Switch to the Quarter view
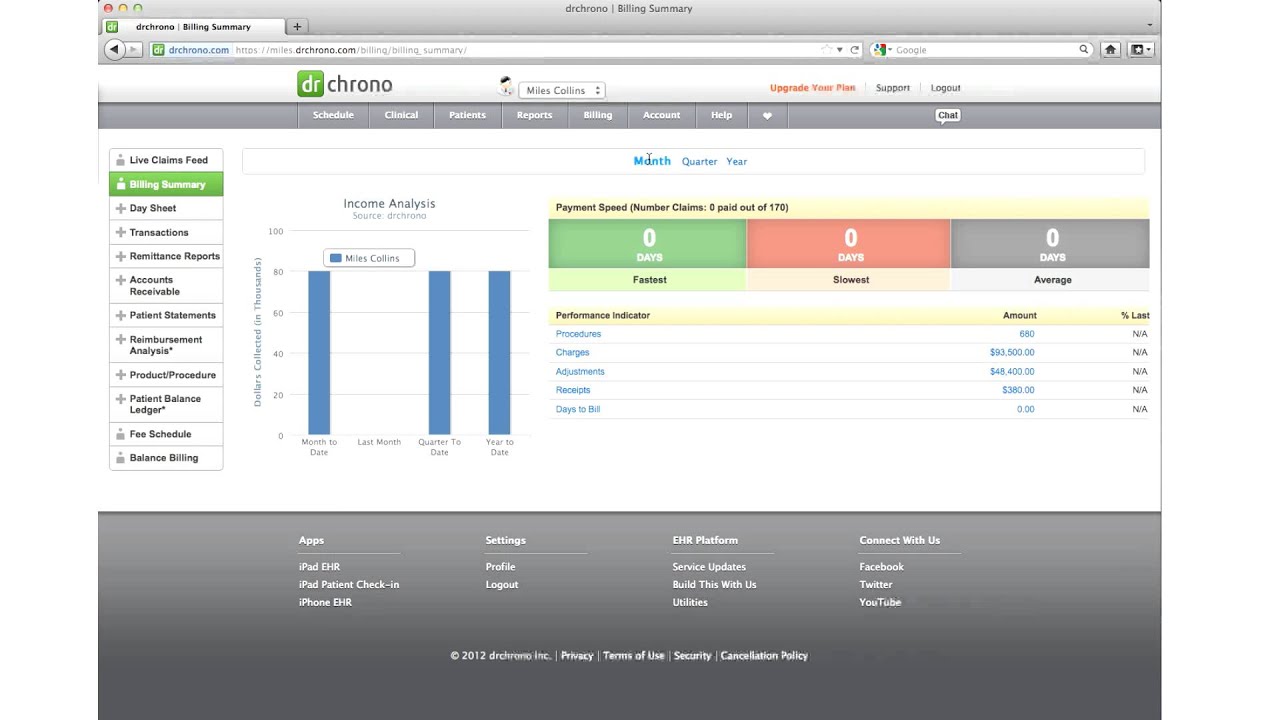 [699, 161]
